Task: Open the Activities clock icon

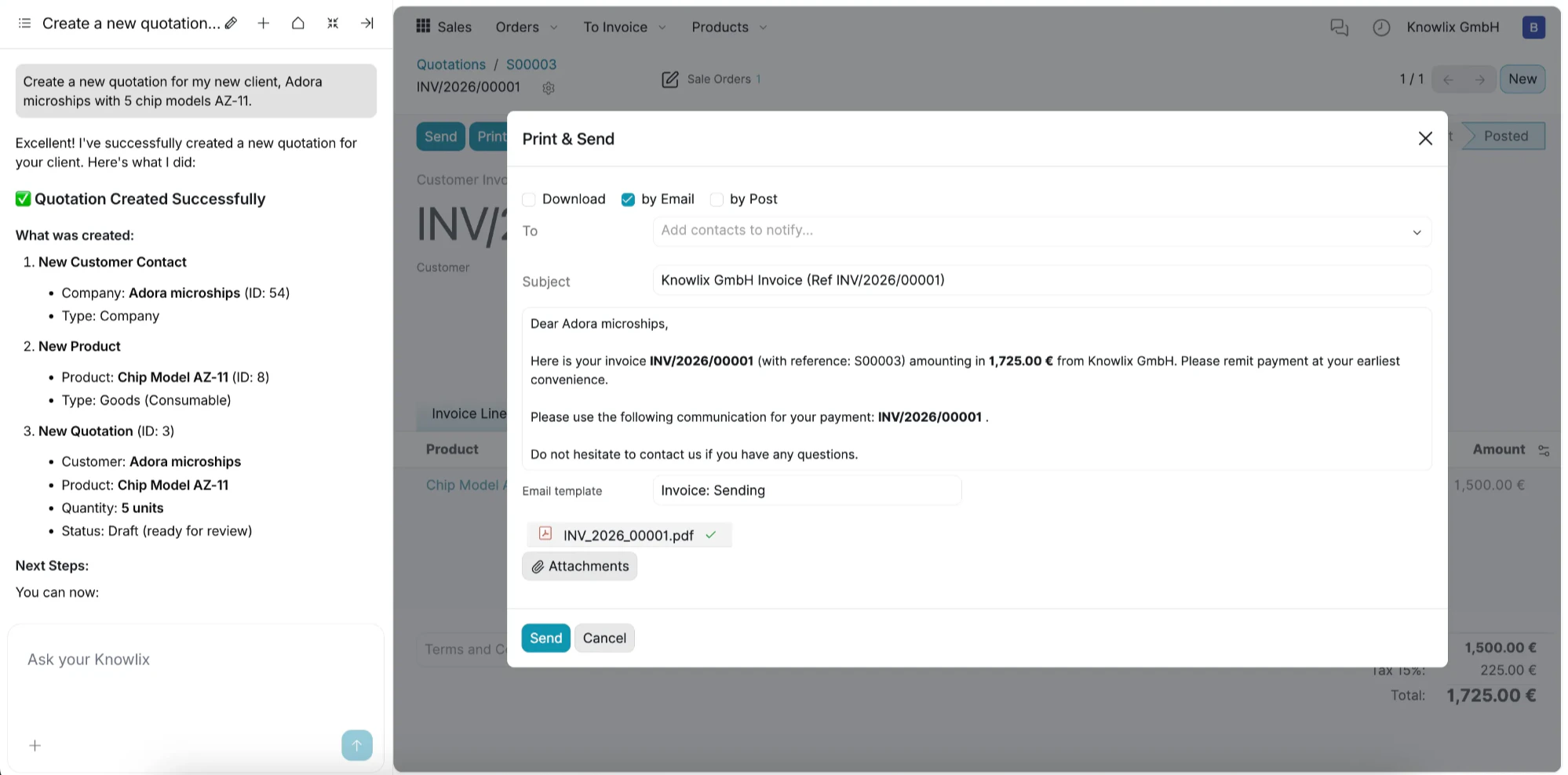Action: click(1381, 27)
